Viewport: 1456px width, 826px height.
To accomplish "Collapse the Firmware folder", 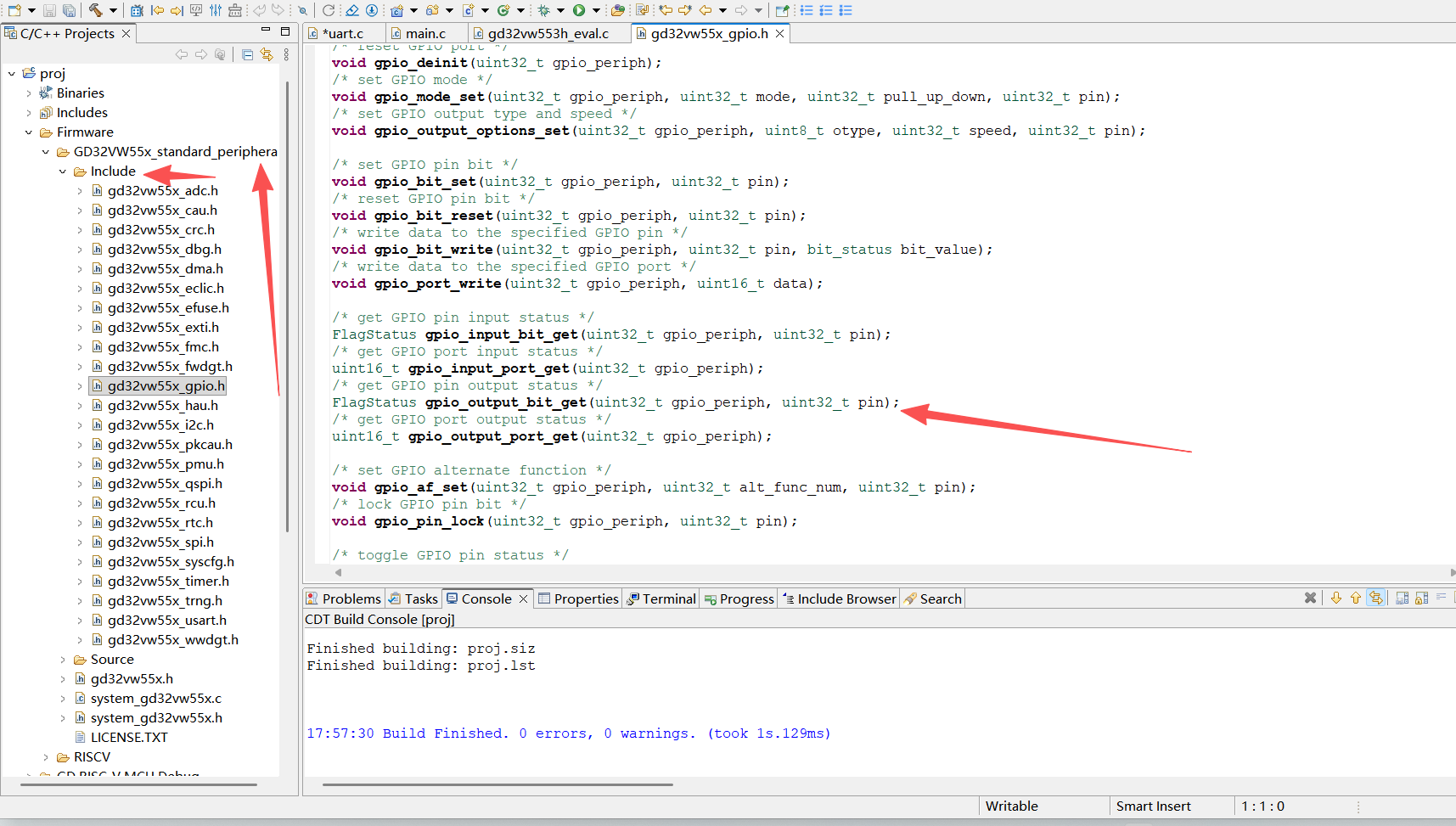I will pyautogui.click(x=29, y=132).
